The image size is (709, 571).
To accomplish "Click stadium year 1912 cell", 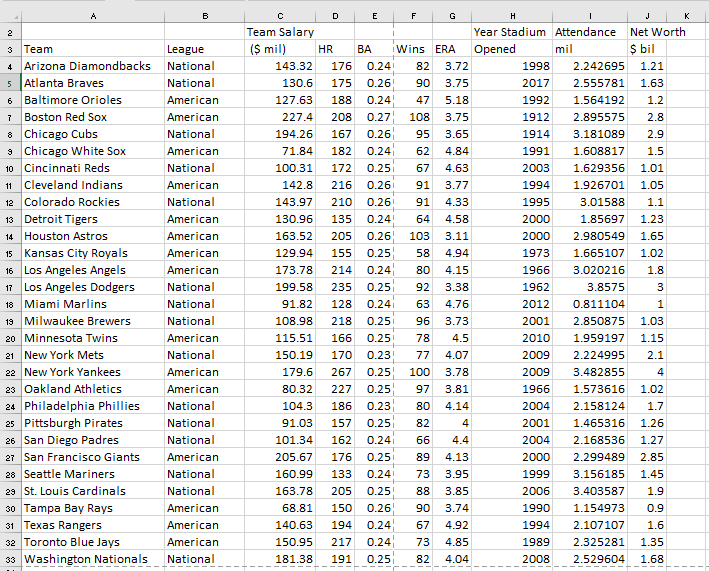I will 512,118.
